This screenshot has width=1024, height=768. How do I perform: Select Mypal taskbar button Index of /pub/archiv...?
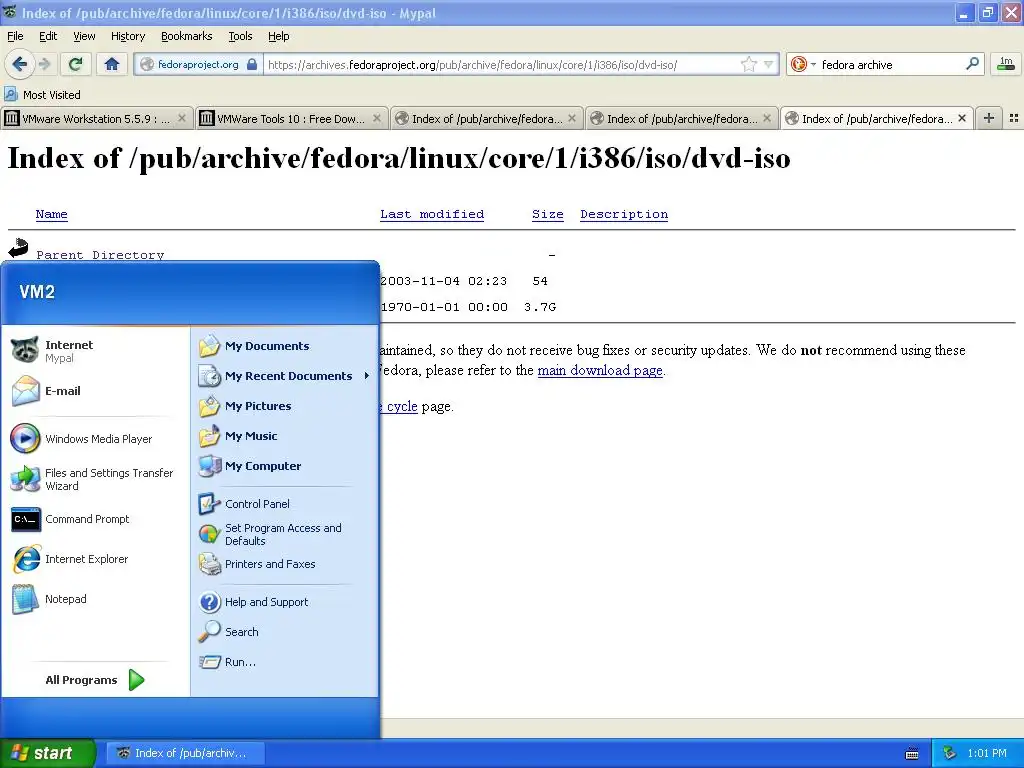click(x=185, y=753)
